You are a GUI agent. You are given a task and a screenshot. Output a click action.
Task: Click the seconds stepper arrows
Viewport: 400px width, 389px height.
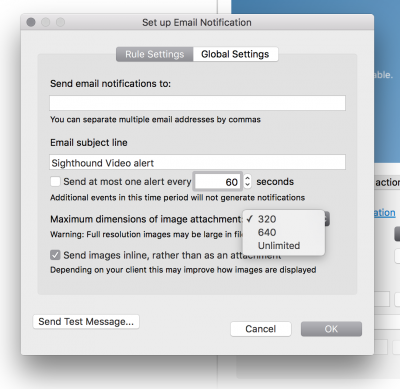pos(247,181)
